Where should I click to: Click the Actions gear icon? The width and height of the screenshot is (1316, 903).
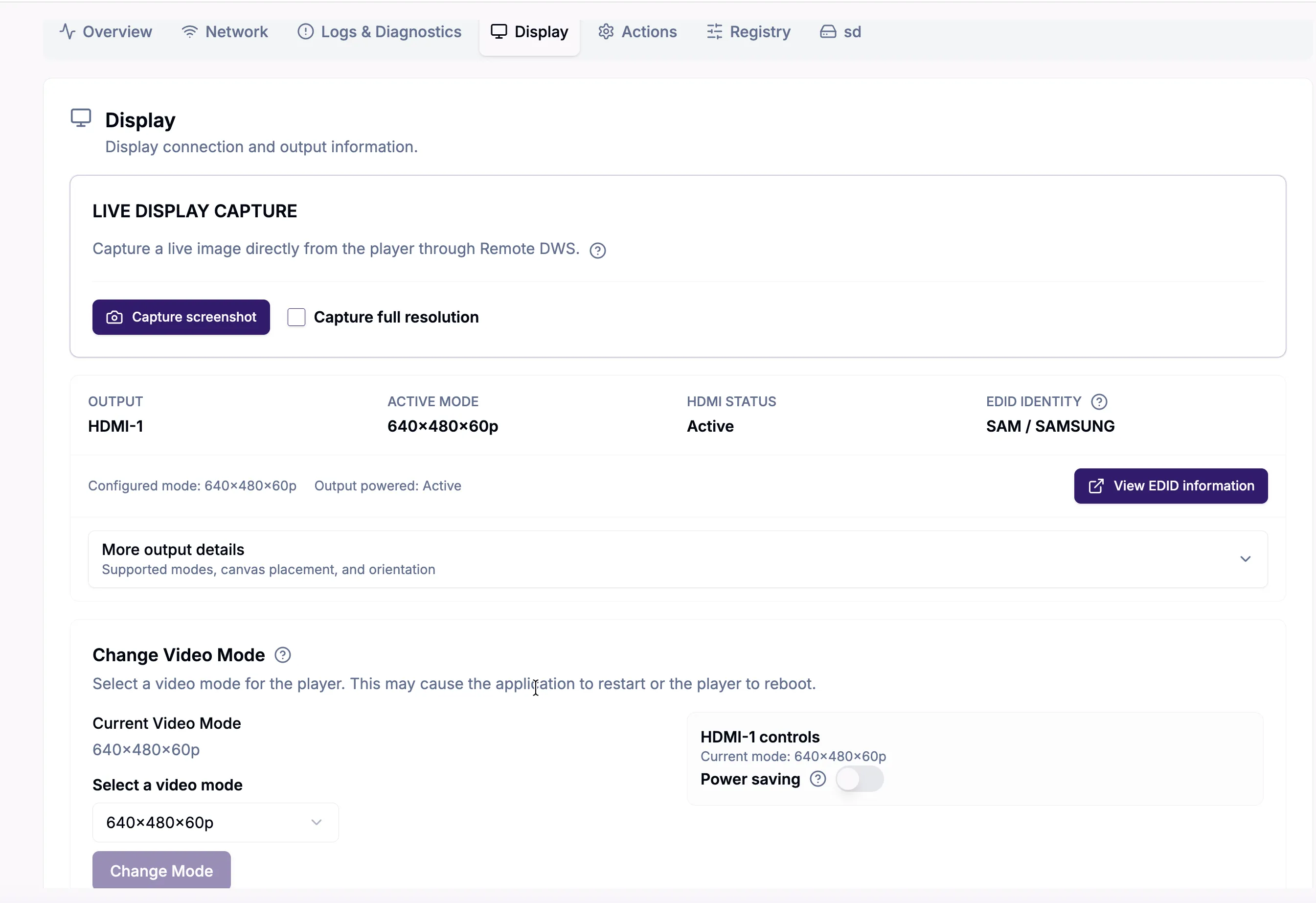click(x=607, y=32)
